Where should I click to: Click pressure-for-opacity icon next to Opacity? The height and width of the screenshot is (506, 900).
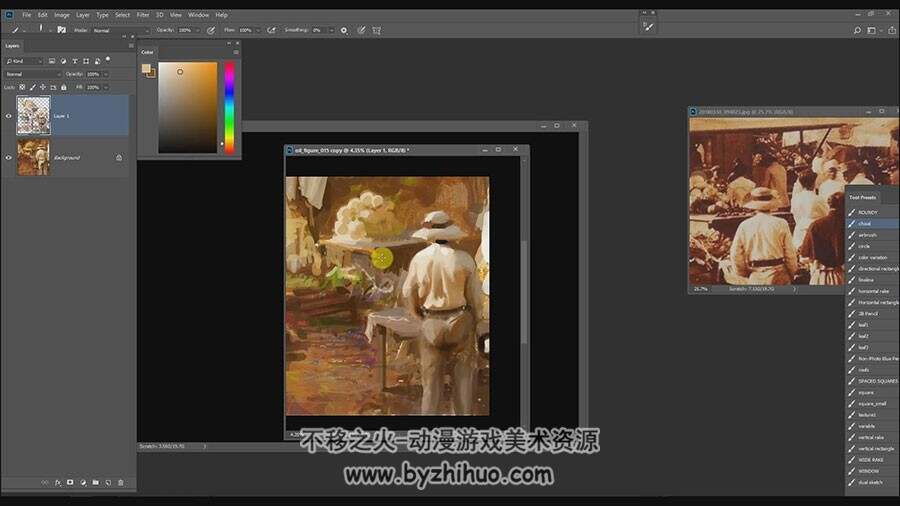pyautogui.click(x=211, y=30)
